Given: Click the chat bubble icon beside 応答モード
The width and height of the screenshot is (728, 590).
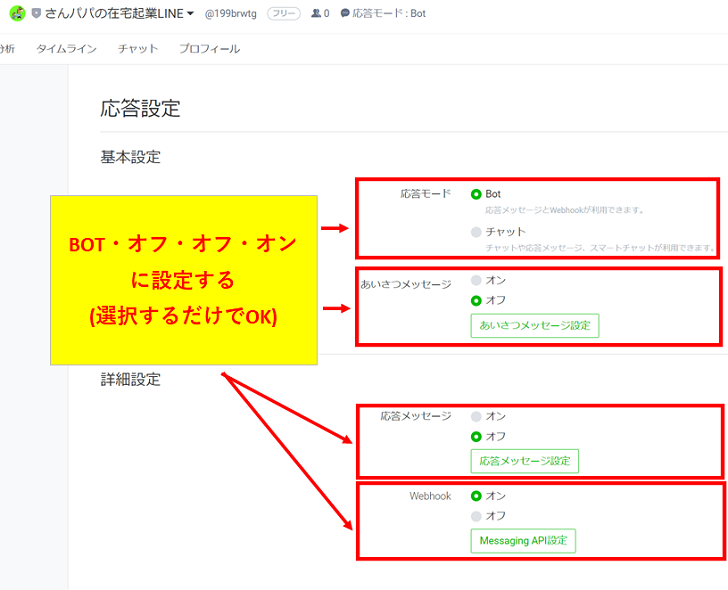Looking at the screenshot, I should pyautogui.click(x=344, y=13).
